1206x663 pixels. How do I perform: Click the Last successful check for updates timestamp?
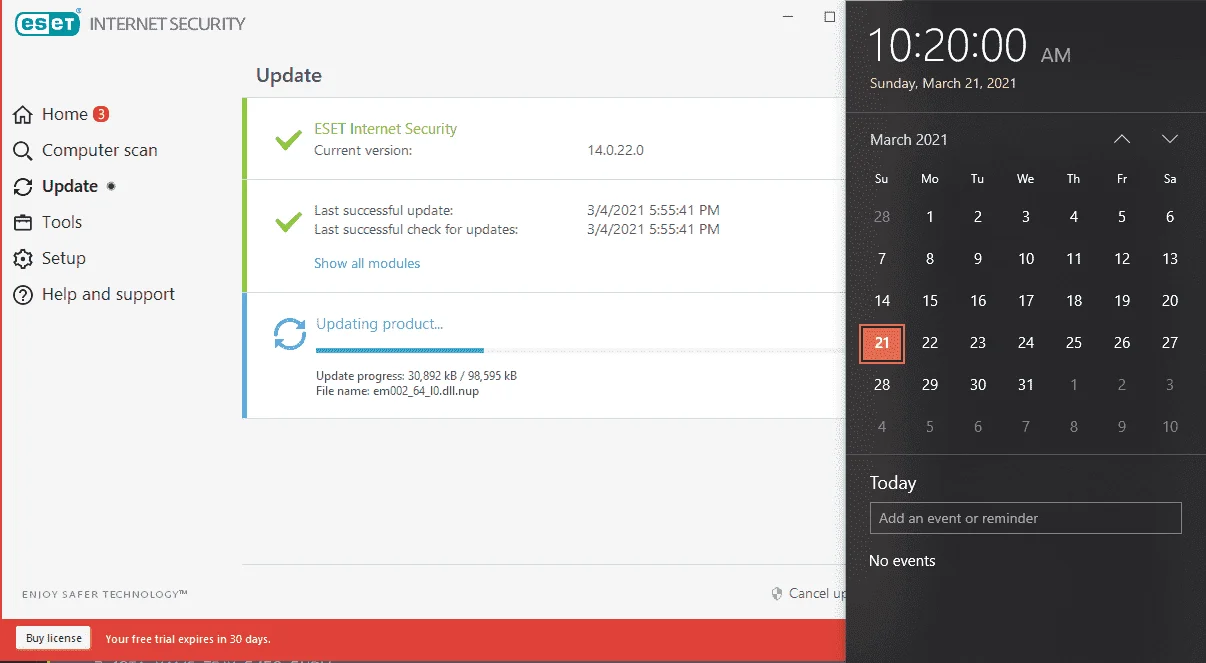click(x=654, y=229)
